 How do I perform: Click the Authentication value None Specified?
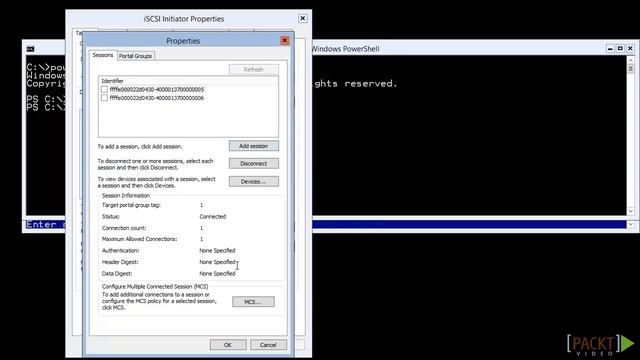point(217,251)
